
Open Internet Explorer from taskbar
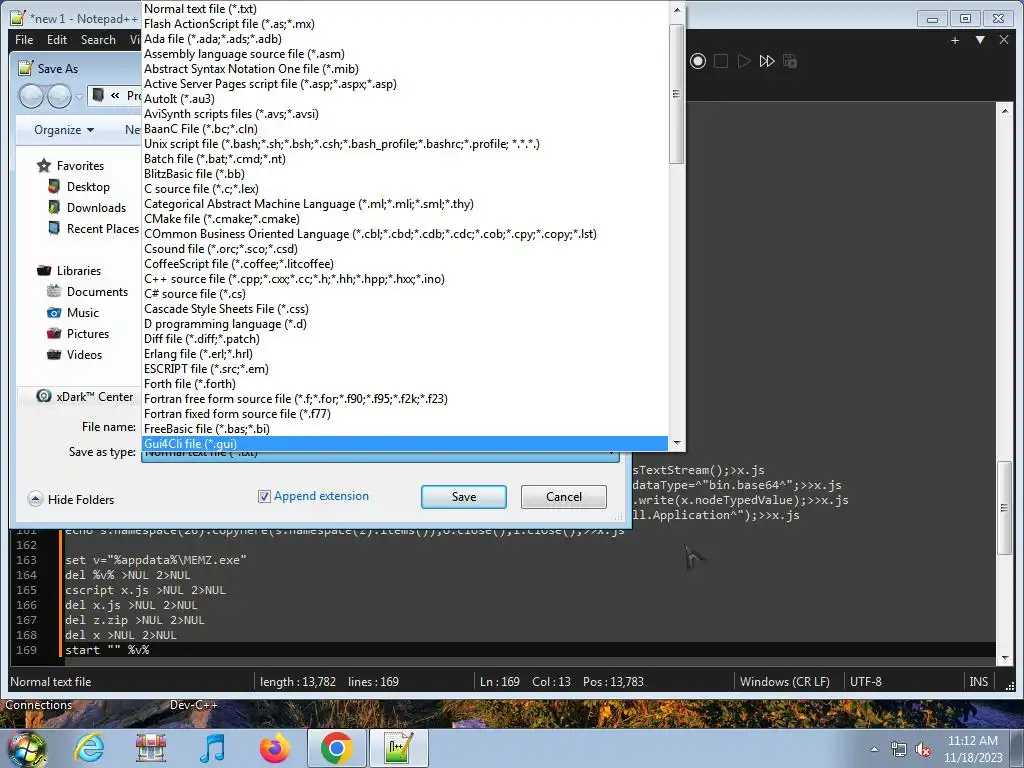pyautogui.click(x=89, y=748)
